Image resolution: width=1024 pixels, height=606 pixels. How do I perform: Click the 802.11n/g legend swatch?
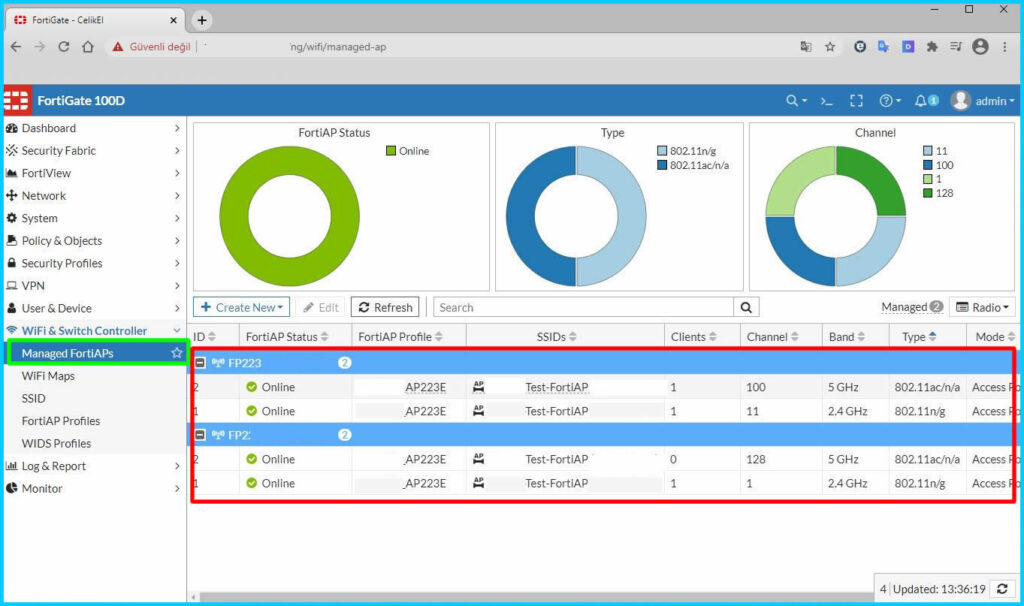tap(662, 151)
